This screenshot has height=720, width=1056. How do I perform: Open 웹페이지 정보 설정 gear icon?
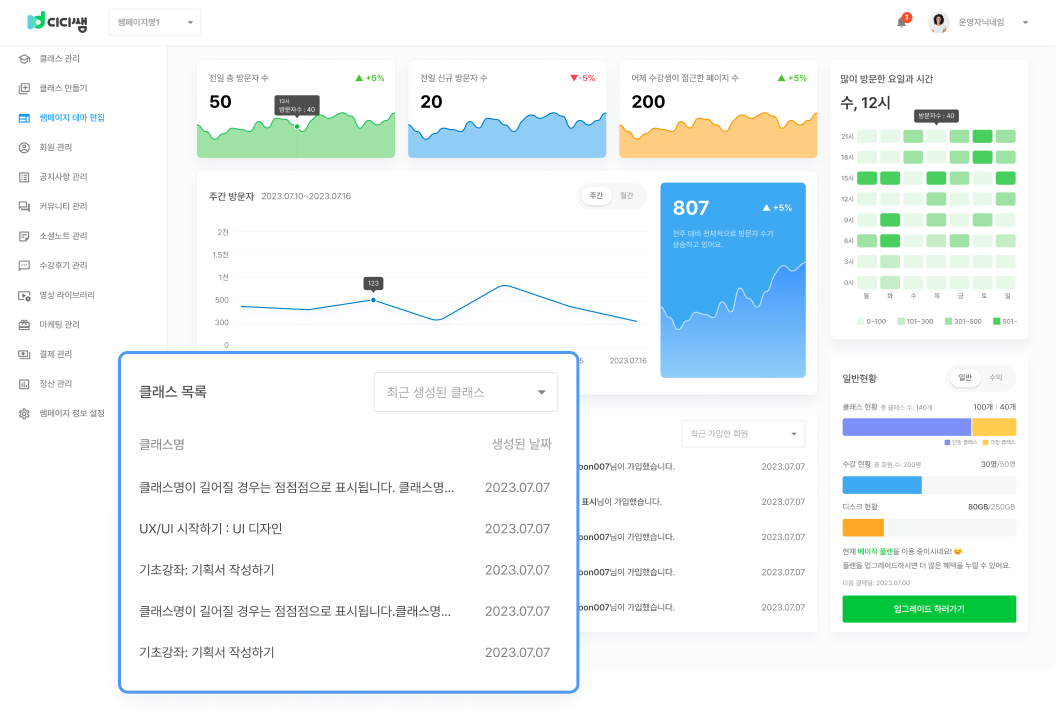pos(24,413)
